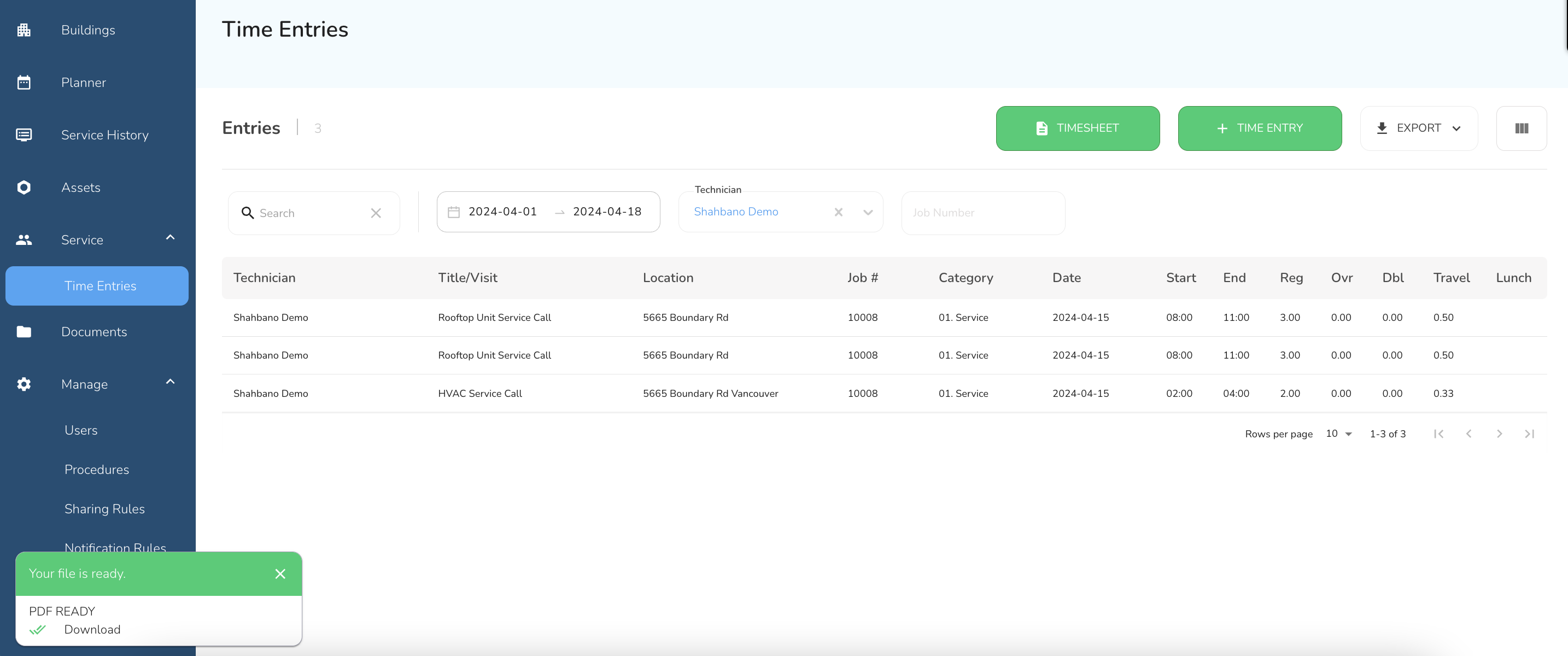Click the Documents folder icon
Viewport: 1568px width, 656px height.
[24, 332]
